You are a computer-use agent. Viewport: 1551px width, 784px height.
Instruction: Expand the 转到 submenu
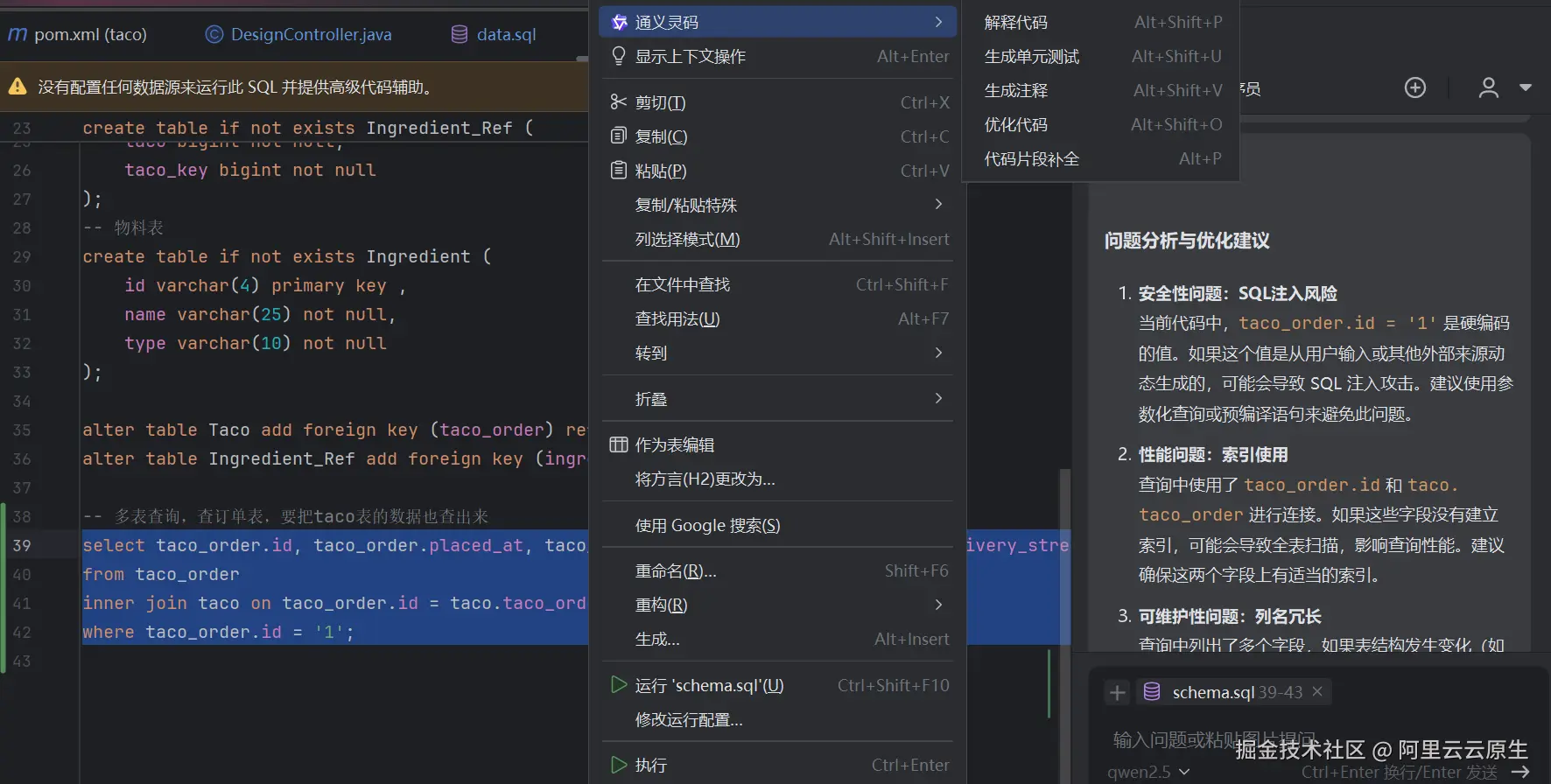(778, 353)
